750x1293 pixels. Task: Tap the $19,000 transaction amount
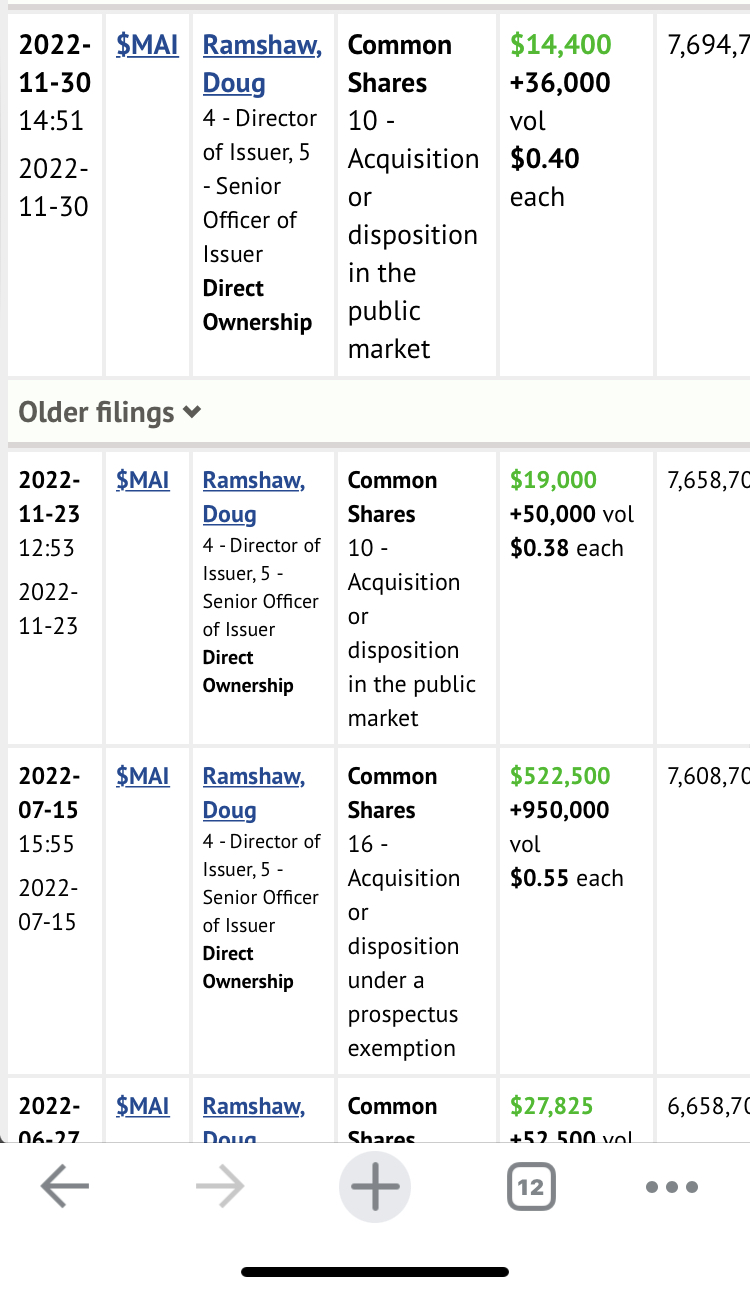[x=553, y=480]
